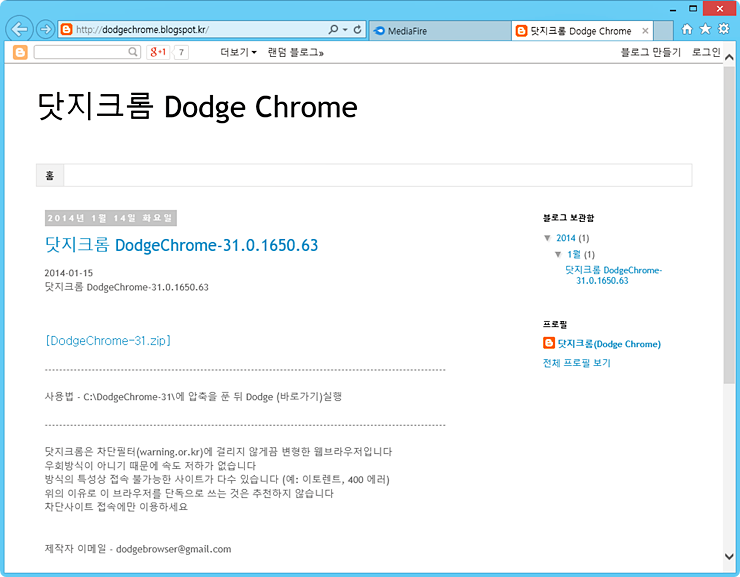Open Favorites star icon
The width and height of the screenshot is (740, 577).
705,29
